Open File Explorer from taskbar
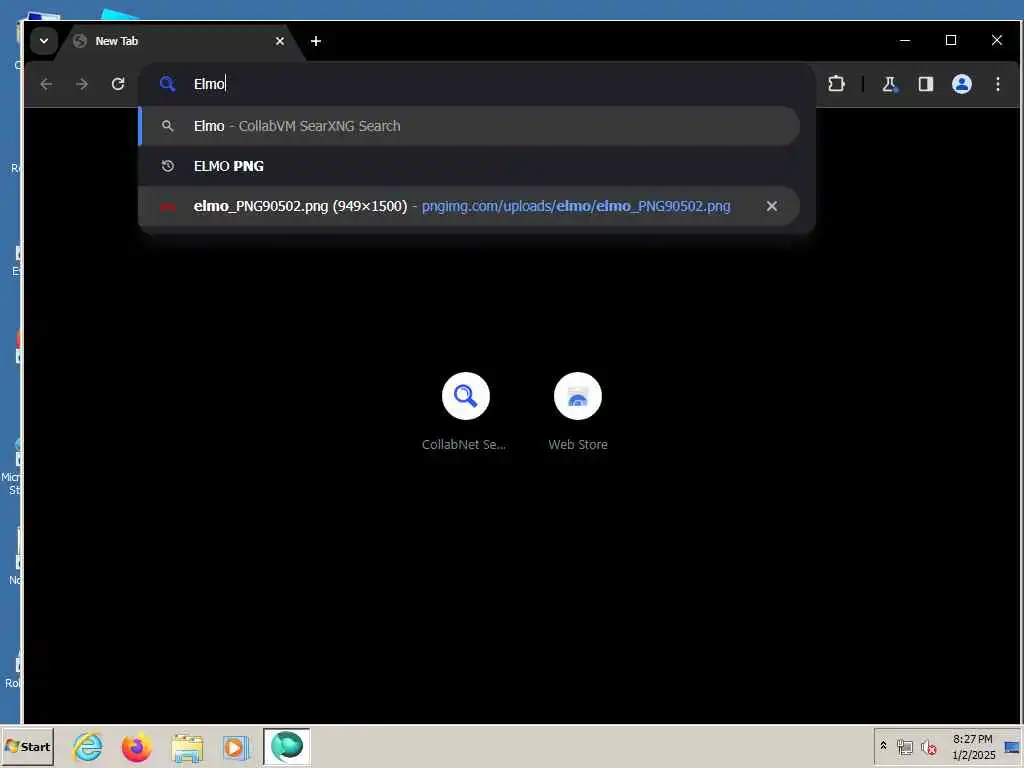Viewport: 1024px width, 768px height. coord(187,747)
